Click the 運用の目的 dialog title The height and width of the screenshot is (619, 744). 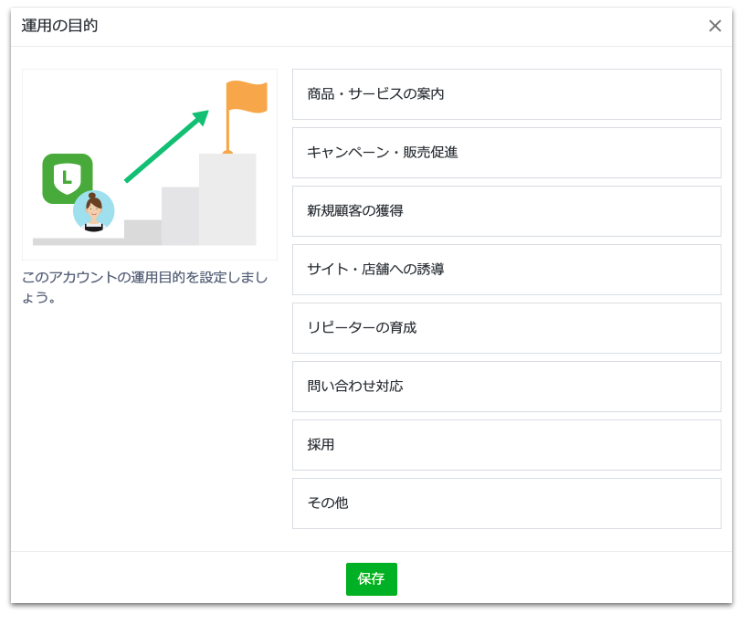point(60,26)
